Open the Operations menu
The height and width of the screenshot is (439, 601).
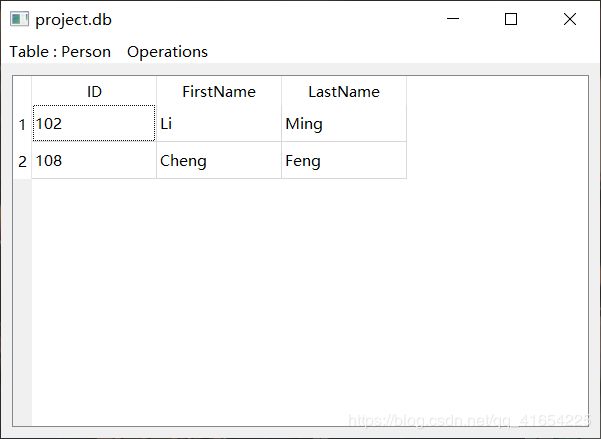[x=167, y=52]
